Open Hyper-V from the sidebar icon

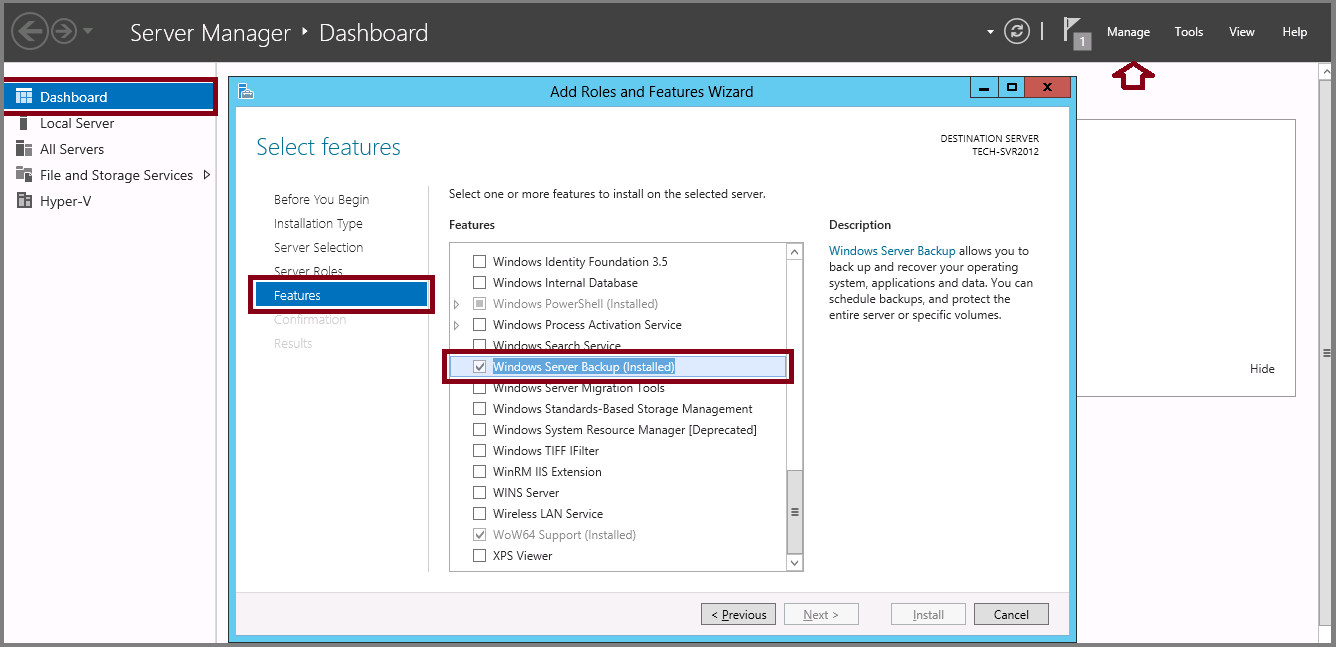[24, 201]
